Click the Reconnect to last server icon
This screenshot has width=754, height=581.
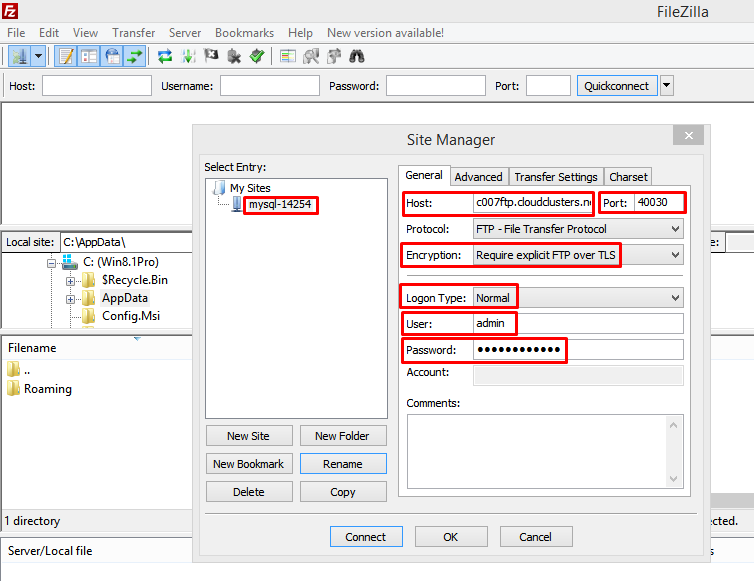coord(257,56)
